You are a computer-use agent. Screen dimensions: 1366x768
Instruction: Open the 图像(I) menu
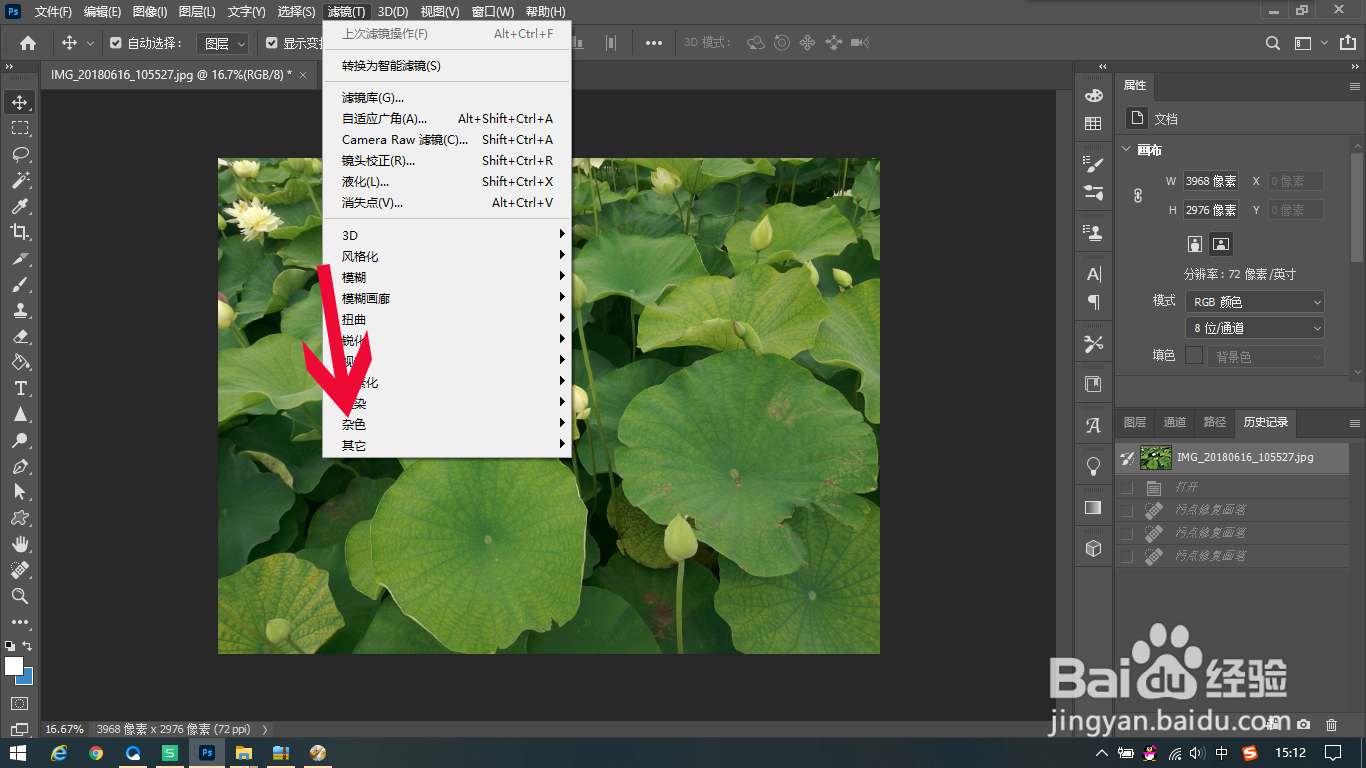point(150,12)
